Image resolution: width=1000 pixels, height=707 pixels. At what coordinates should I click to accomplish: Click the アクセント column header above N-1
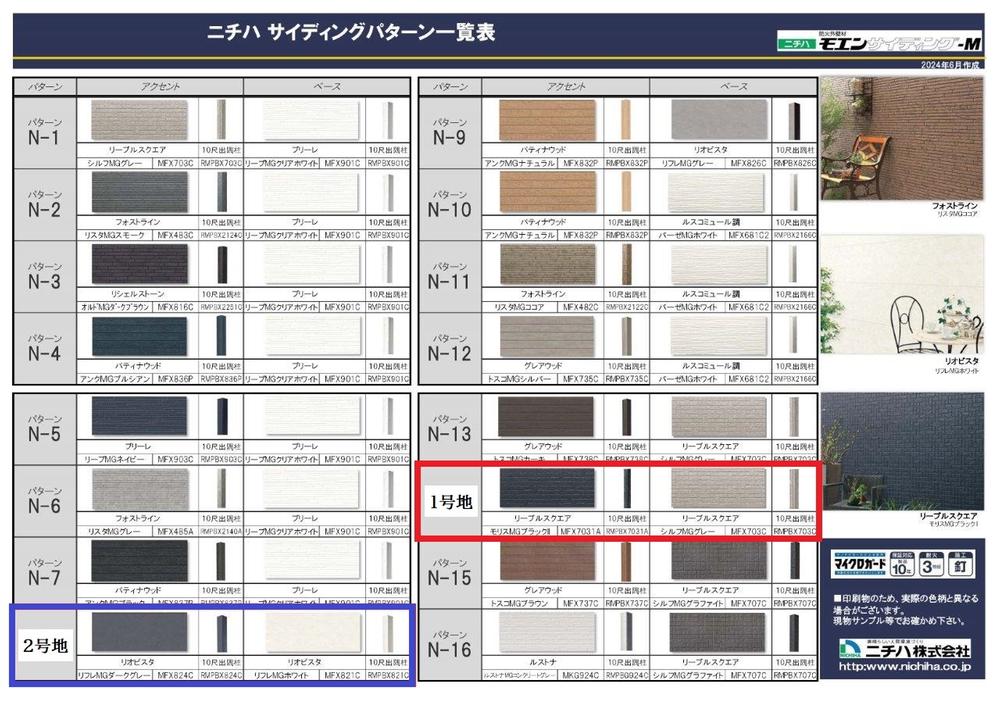pos(160,87)
